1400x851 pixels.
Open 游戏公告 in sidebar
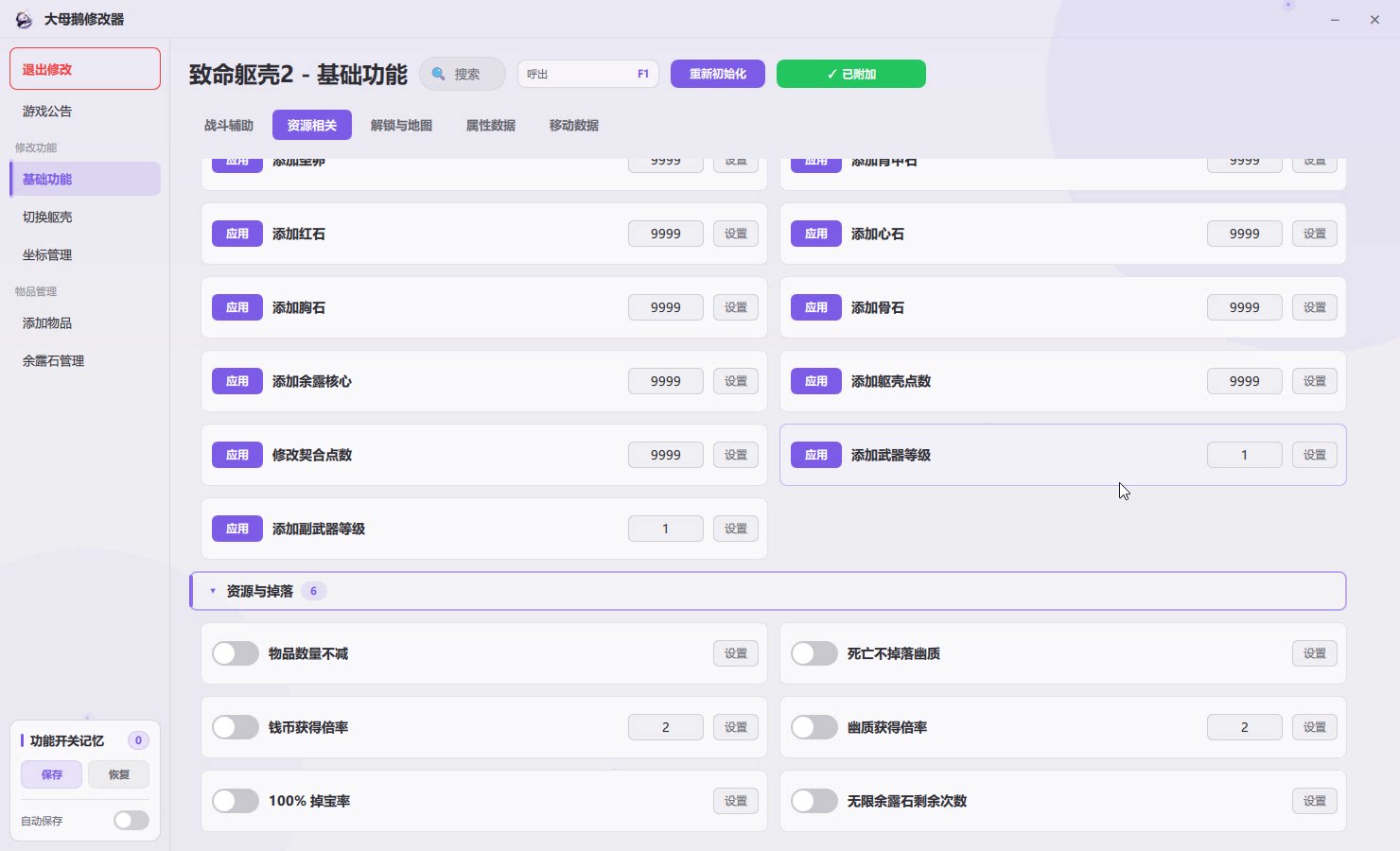pos(85,111)
